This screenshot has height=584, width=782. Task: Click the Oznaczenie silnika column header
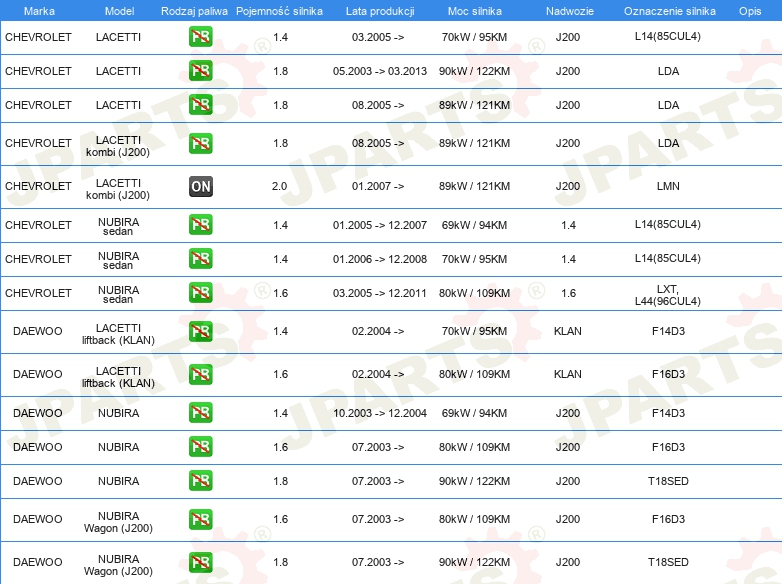point(669,11)
